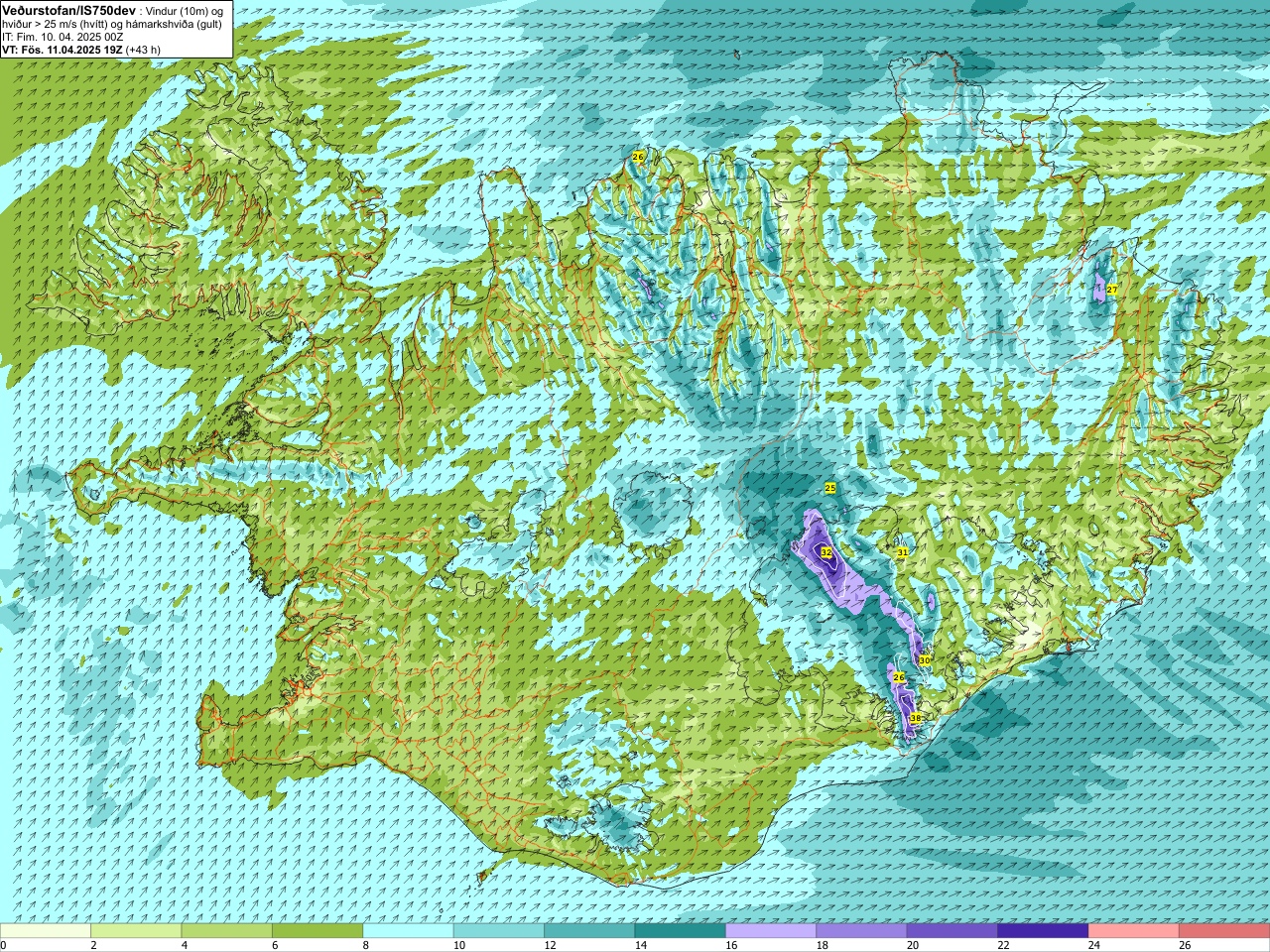Click the salmon legend swatch after 26

point(1224,931)
